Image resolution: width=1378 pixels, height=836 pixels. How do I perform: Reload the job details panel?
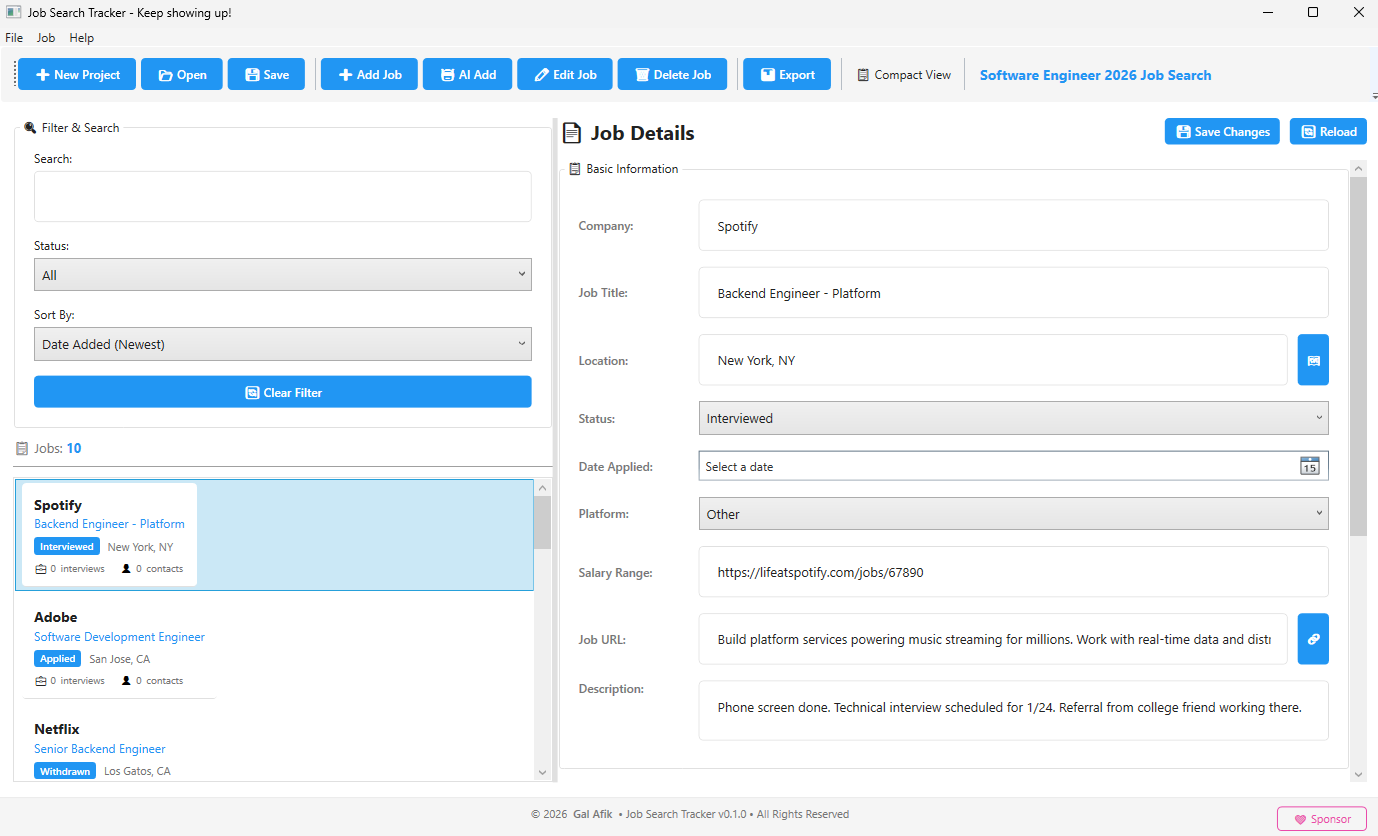click(1328, 131)
